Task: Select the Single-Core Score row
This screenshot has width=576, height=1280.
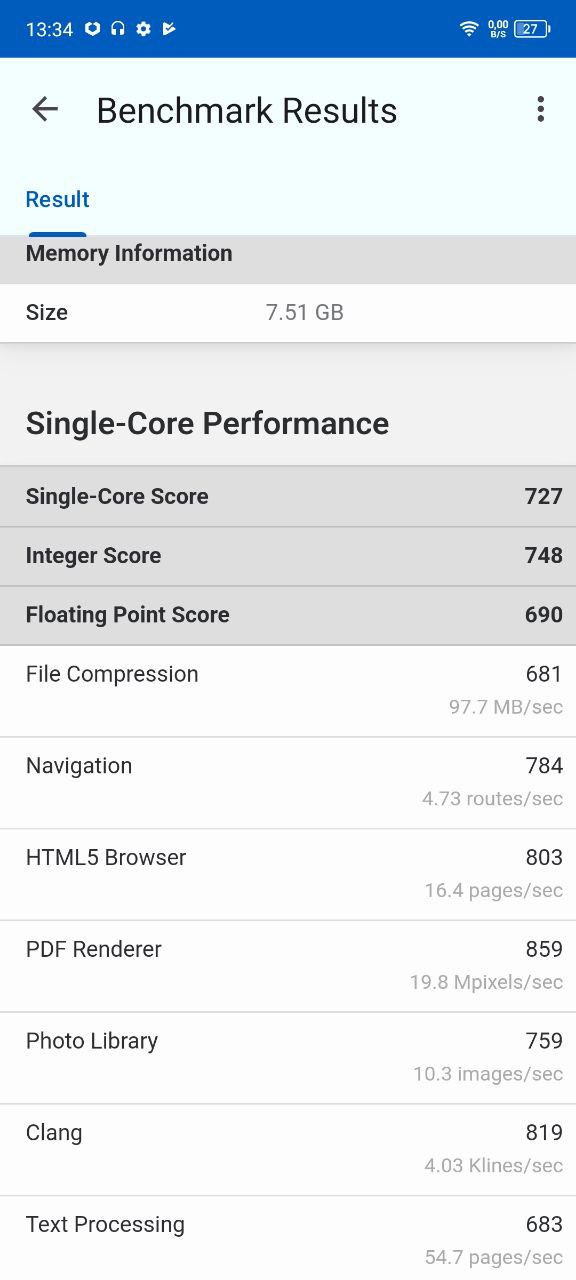Action: click(x=288, y=497)
